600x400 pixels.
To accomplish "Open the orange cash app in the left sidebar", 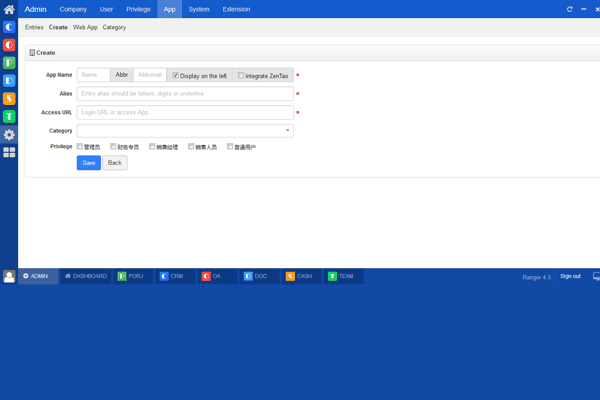I will pyautogui.click(x=9, y=99).
